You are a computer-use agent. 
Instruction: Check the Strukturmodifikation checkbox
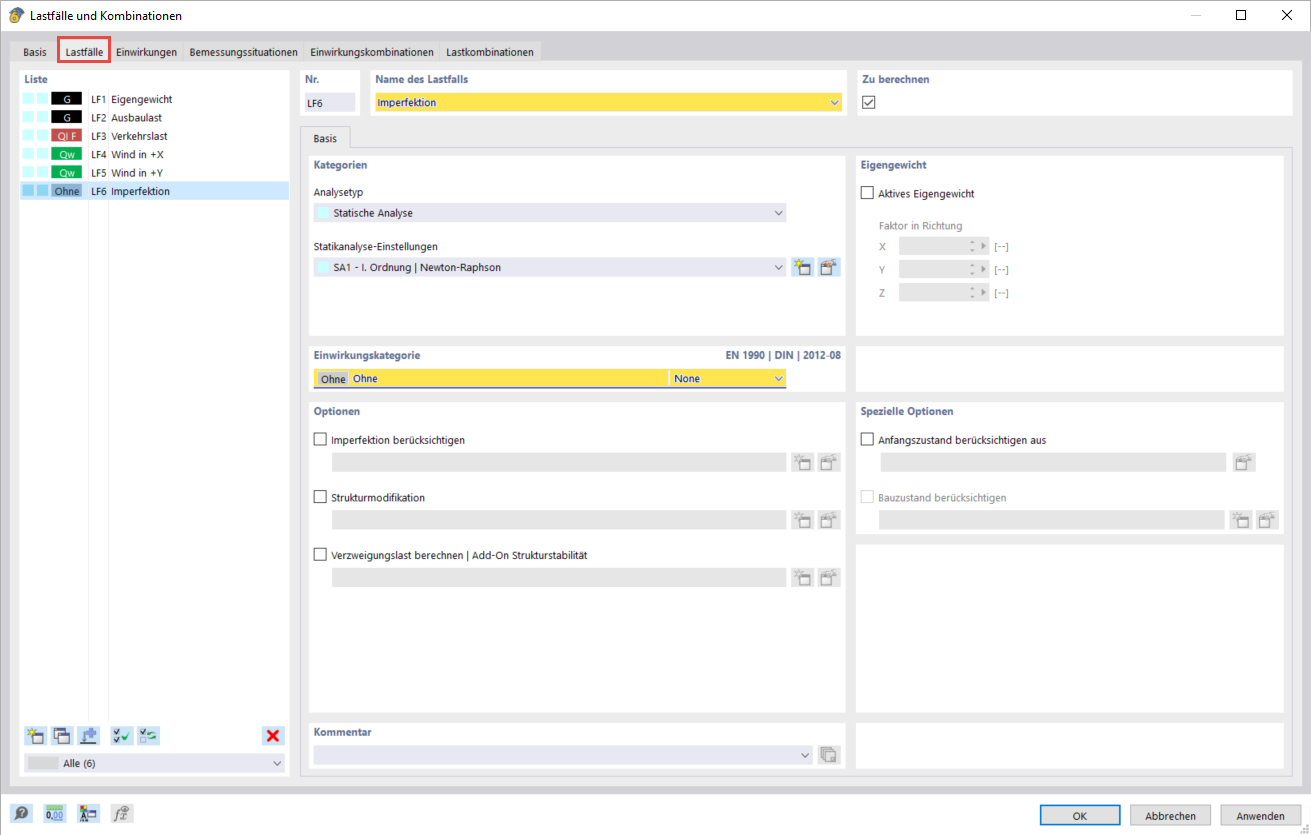click(x=321, y=497)
